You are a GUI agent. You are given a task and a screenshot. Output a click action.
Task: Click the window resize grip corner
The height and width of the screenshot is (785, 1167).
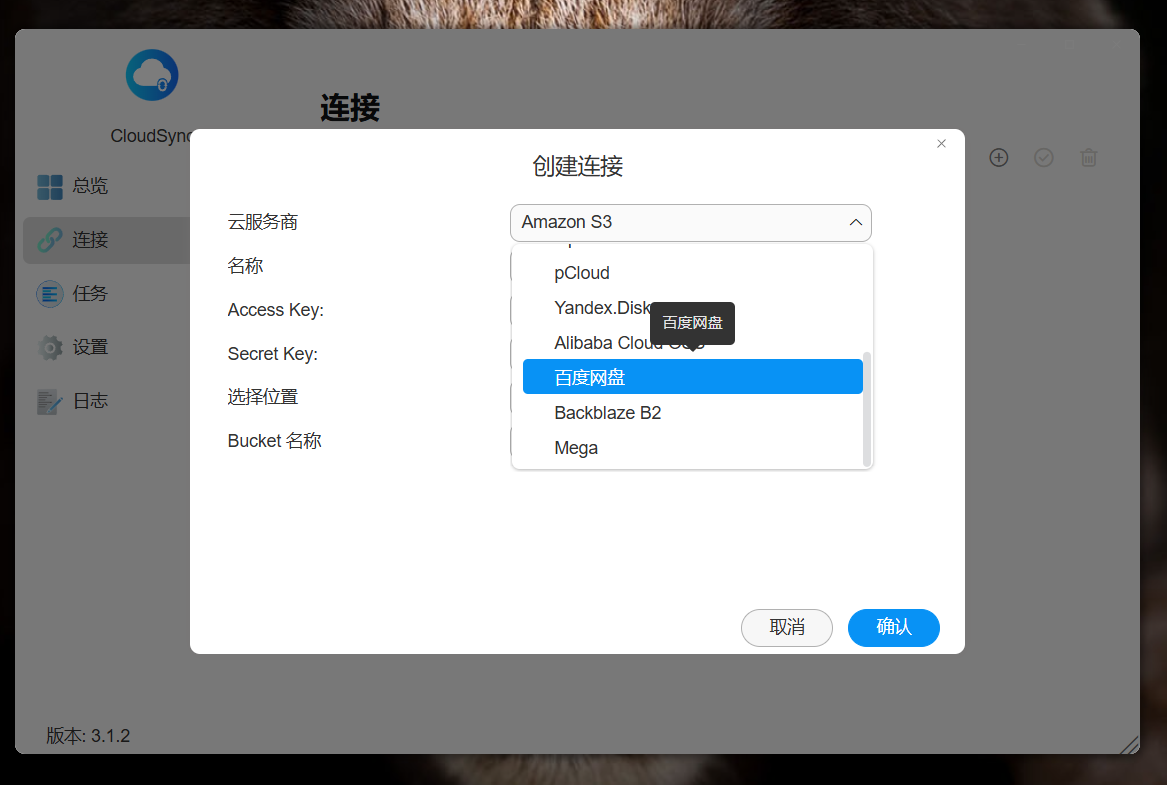(1129, 744)
